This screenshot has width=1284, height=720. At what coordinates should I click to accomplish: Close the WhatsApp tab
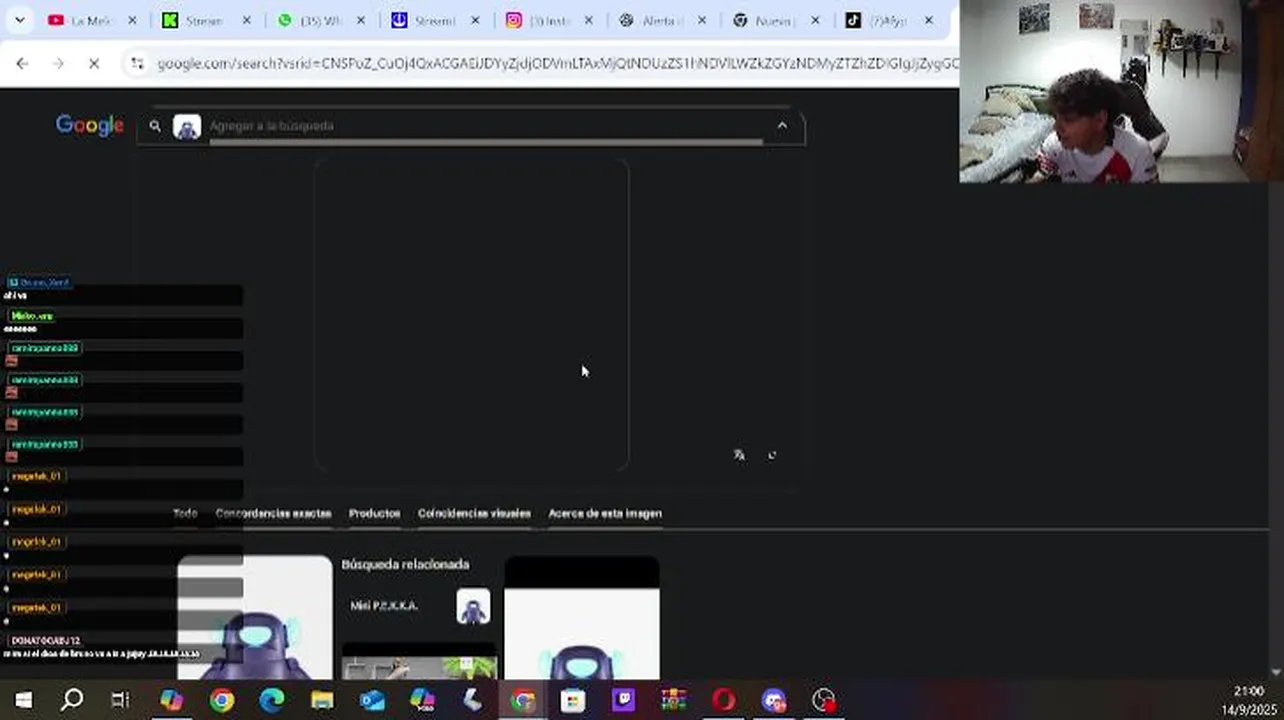point(361,20)
